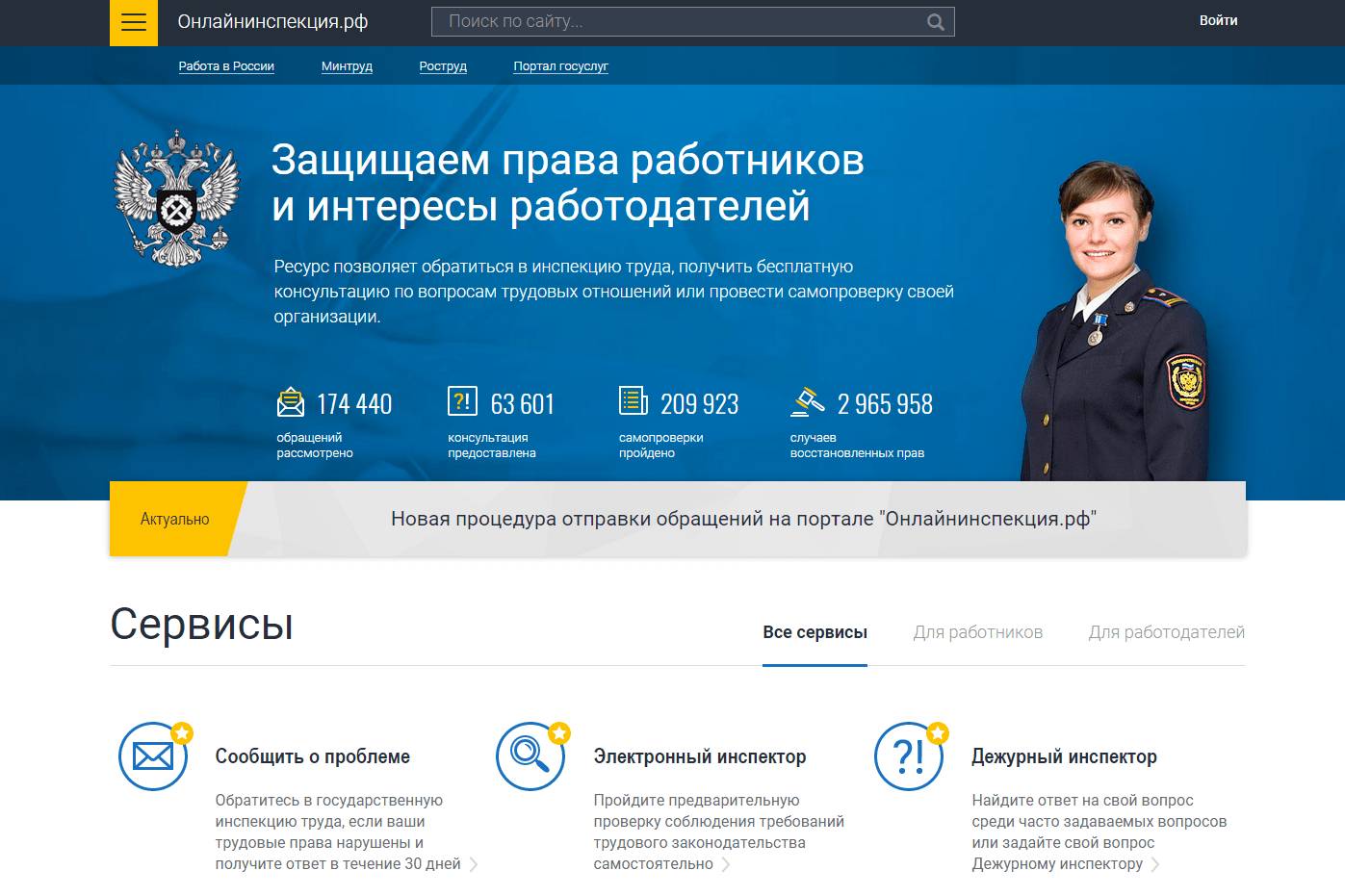Click the Найдите ответ на свой вопрос description
The image size is (1345, 896).
tap(1099, 832)
